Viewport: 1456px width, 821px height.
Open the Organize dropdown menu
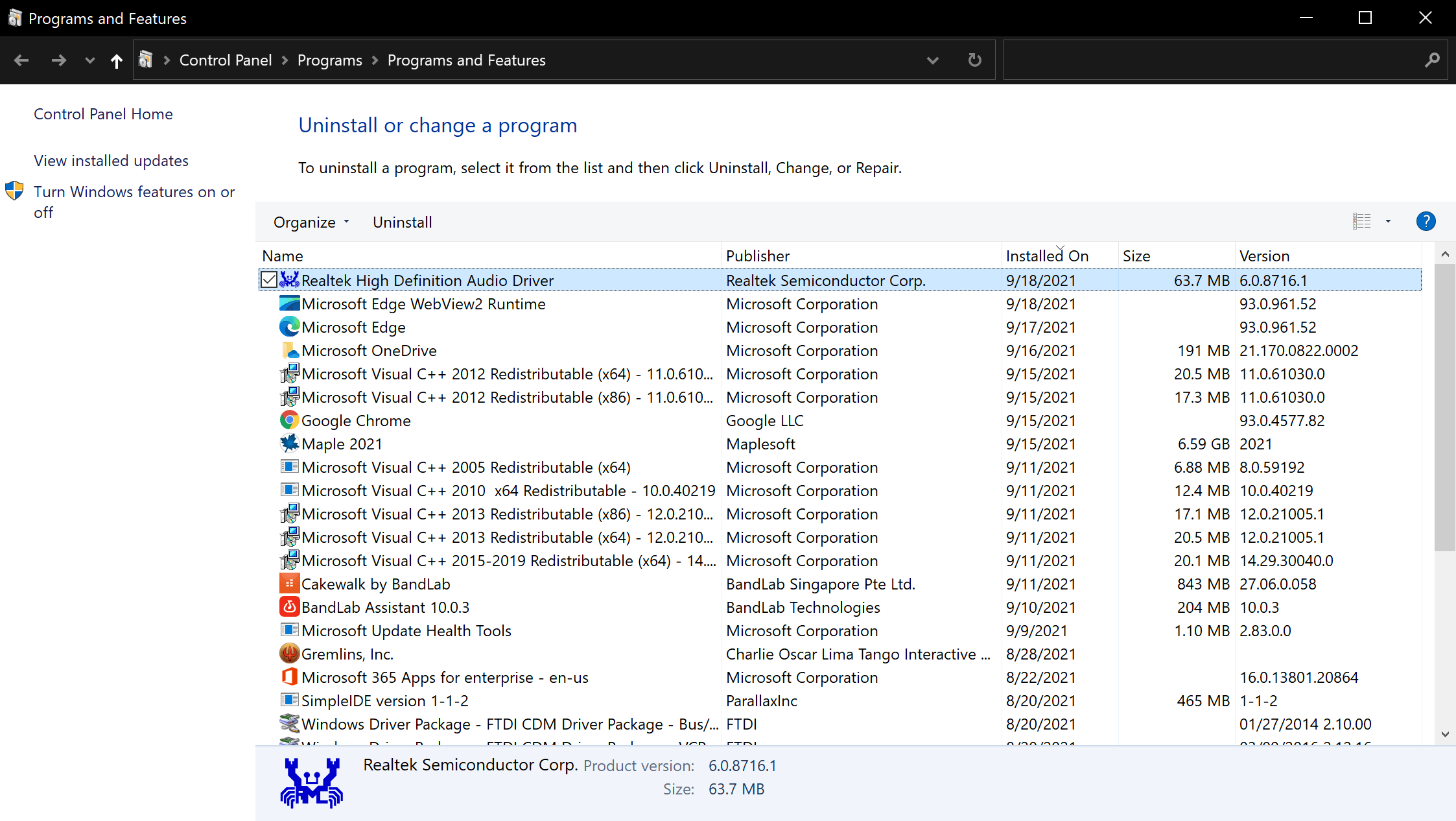311,222
